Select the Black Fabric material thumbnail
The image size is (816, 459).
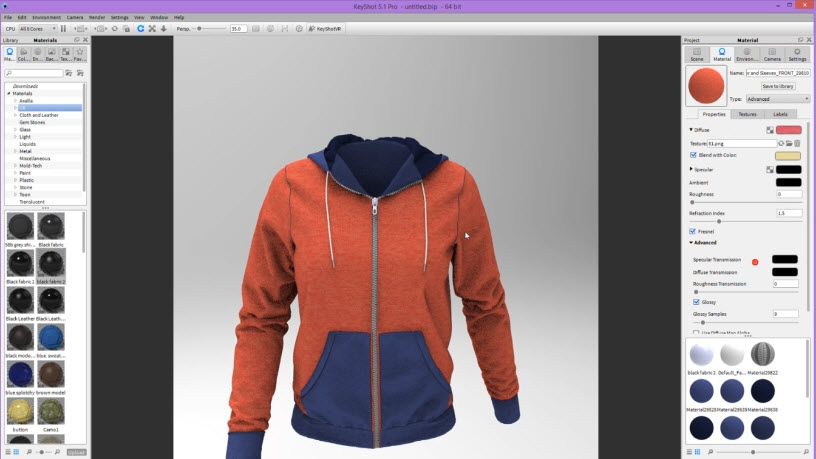click(50, 226)
